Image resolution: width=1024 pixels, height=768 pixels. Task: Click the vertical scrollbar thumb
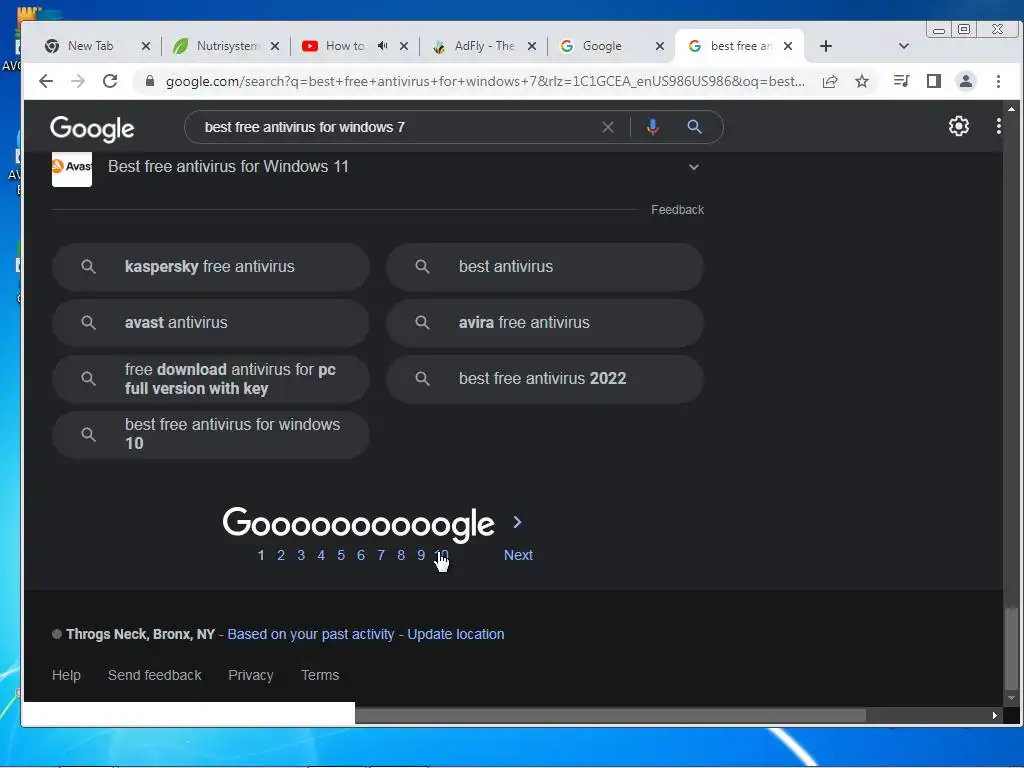(1011, 648)
